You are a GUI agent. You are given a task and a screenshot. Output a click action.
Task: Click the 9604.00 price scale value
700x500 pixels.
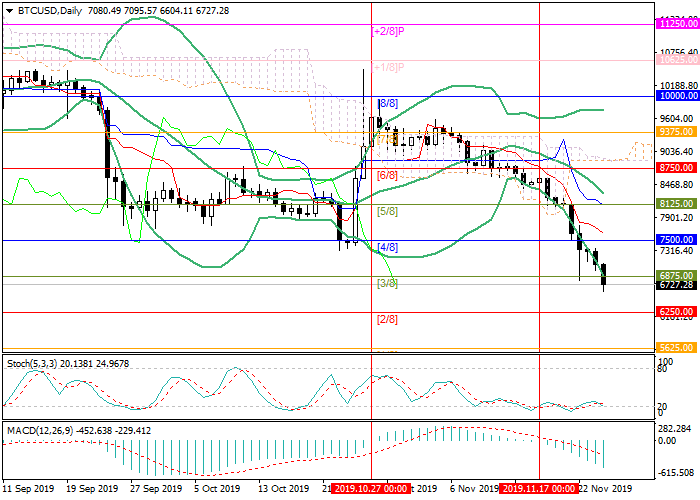point(679,118)
